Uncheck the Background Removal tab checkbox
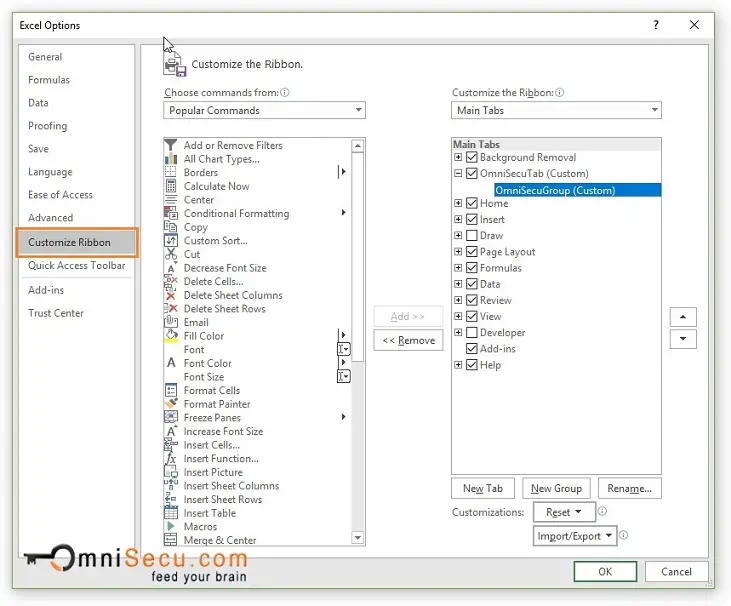The image size is (731, 606). [472, 157]
